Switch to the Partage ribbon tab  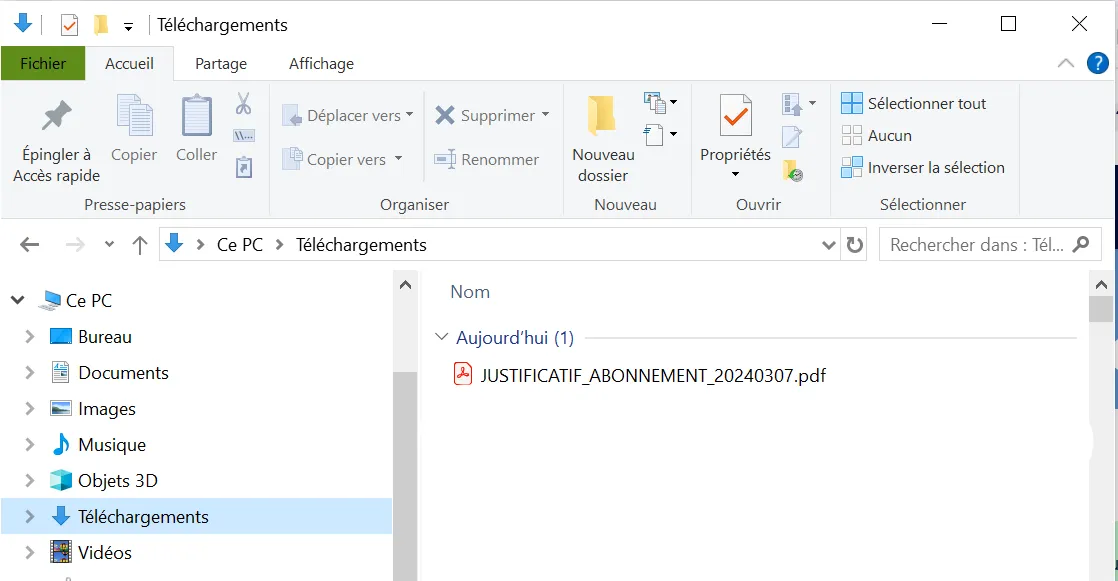(221, 63)
